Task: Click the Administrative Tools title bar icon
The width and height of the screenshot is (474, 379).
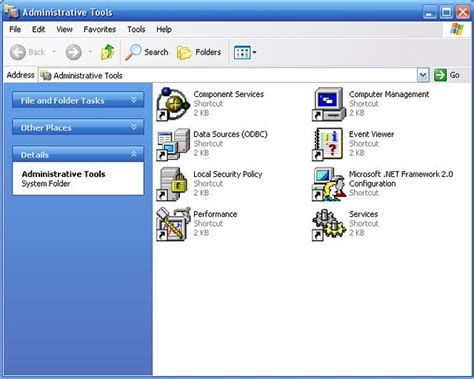Action: (11, 11)
